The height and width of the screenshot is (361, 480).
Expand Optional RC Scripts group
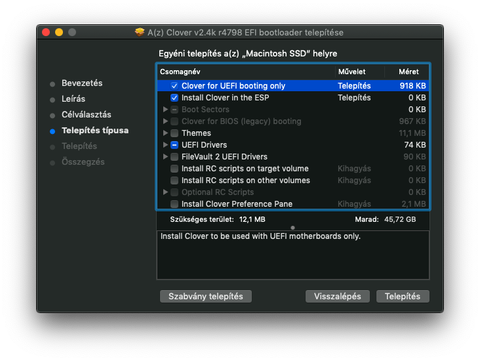pyautogui.click(x=165, y=192)
